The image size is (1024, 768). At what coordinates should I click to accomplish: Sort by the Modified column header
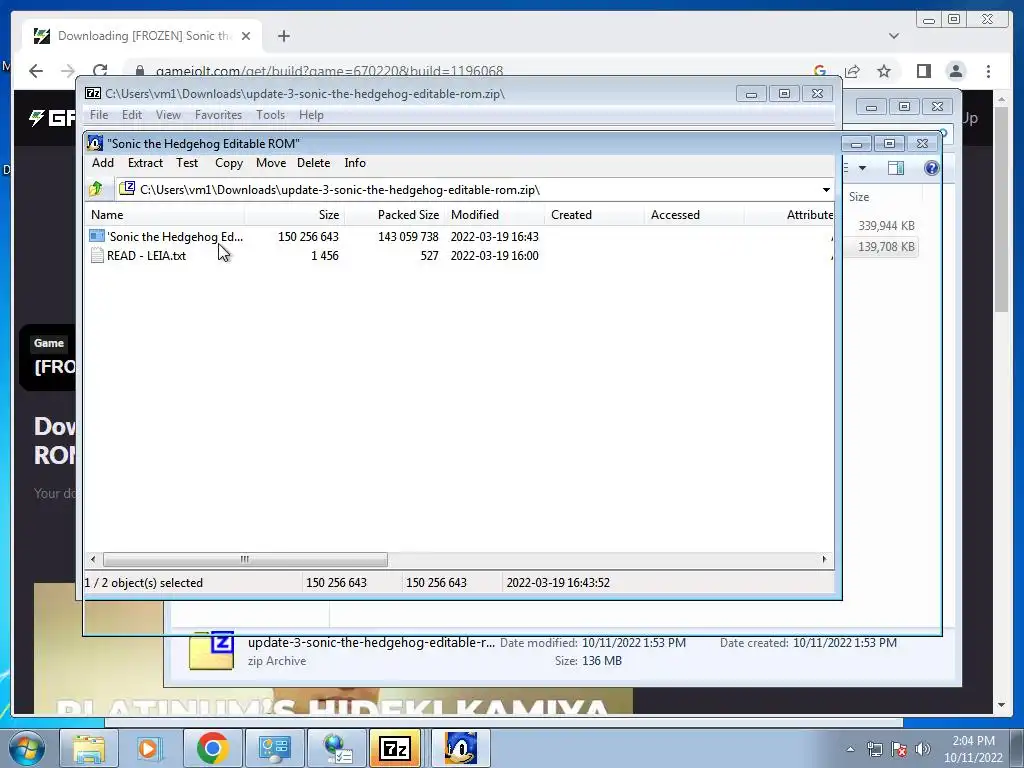point(494,215)
